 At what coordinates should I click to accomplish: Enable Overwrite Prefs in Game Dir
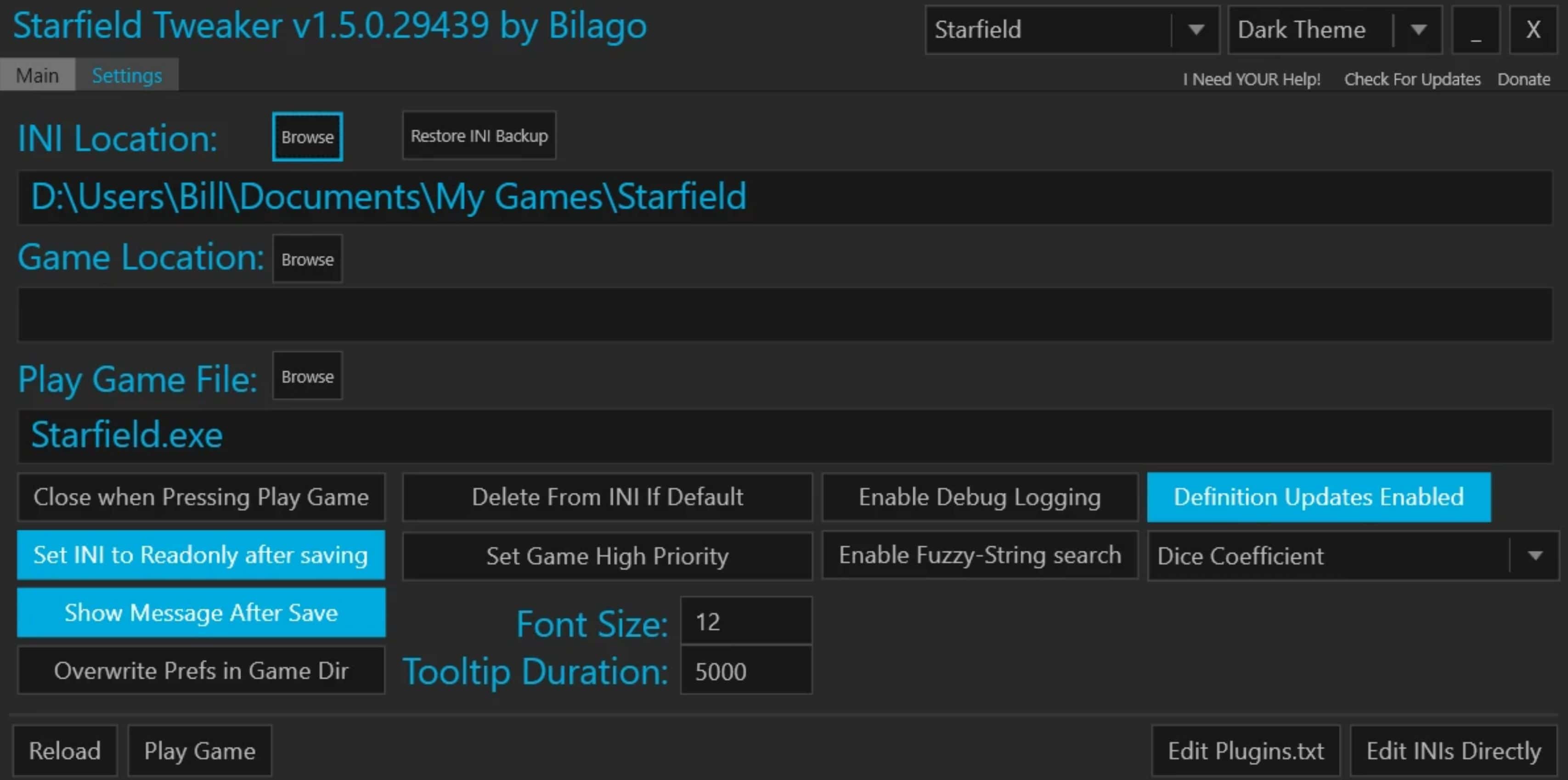(201, 670)
